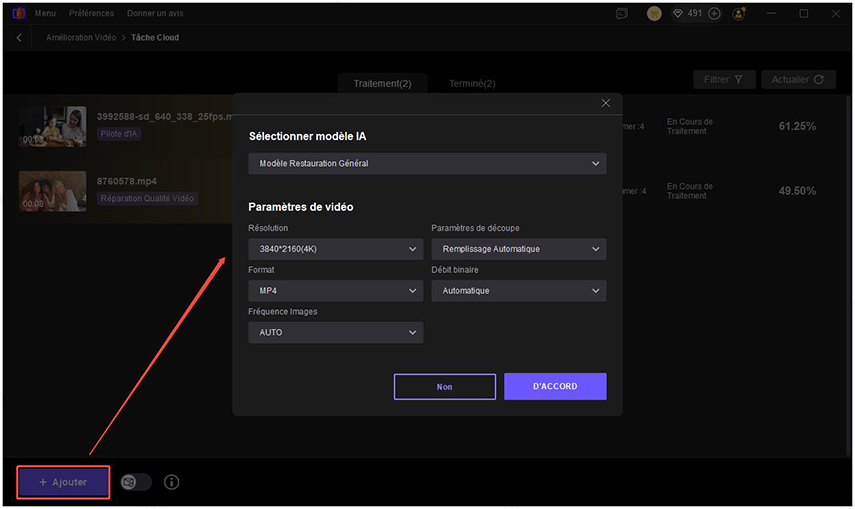Open the Préférences menu
The height and width of the screenshot is (509, 855).
(92, 14)
